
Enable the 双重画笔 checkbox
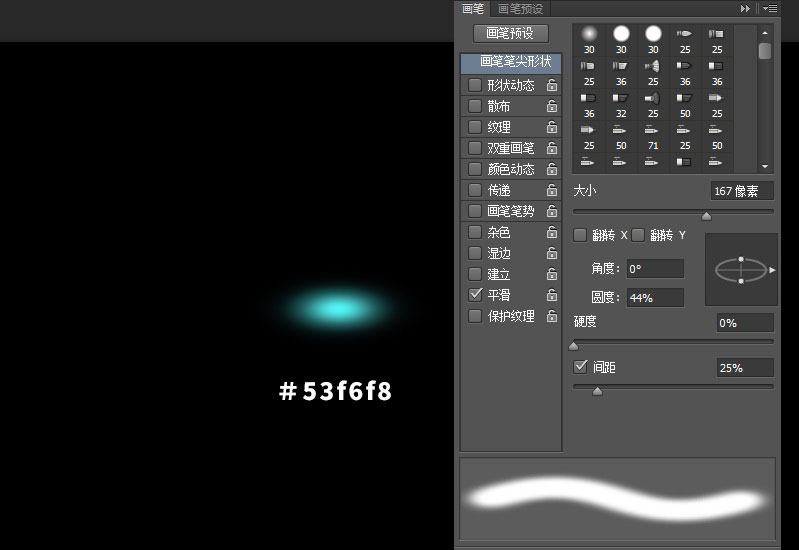[x=475, y=148]
